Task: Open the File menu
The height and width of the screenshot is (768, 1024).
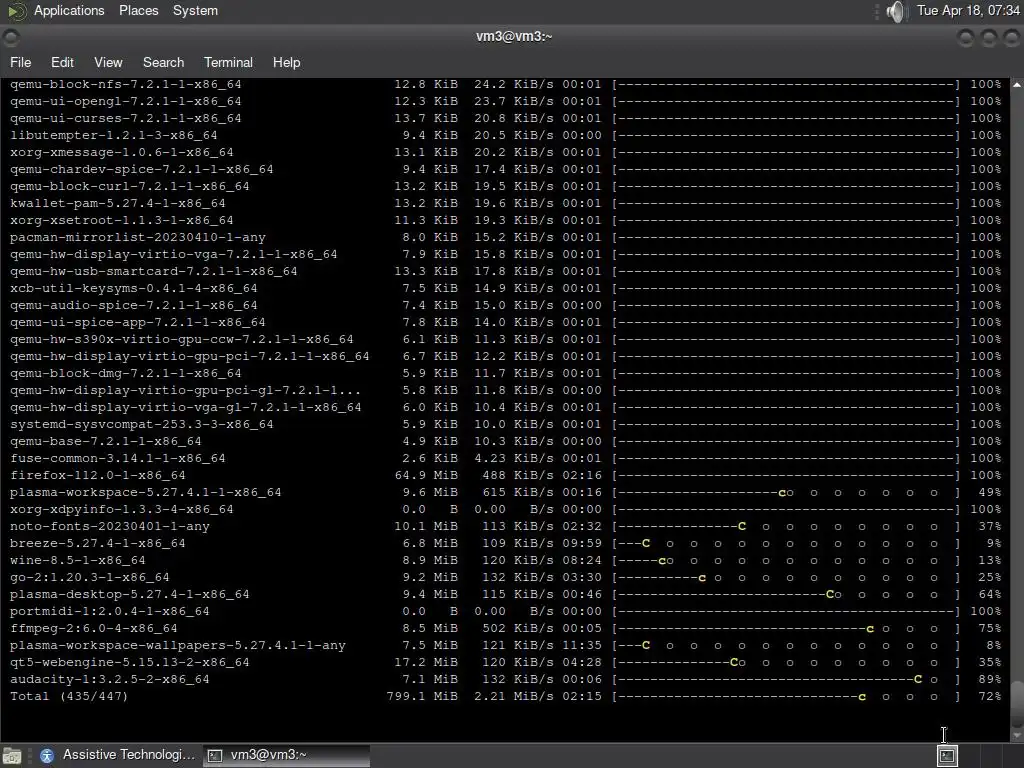Action: [x=20, y=62]
